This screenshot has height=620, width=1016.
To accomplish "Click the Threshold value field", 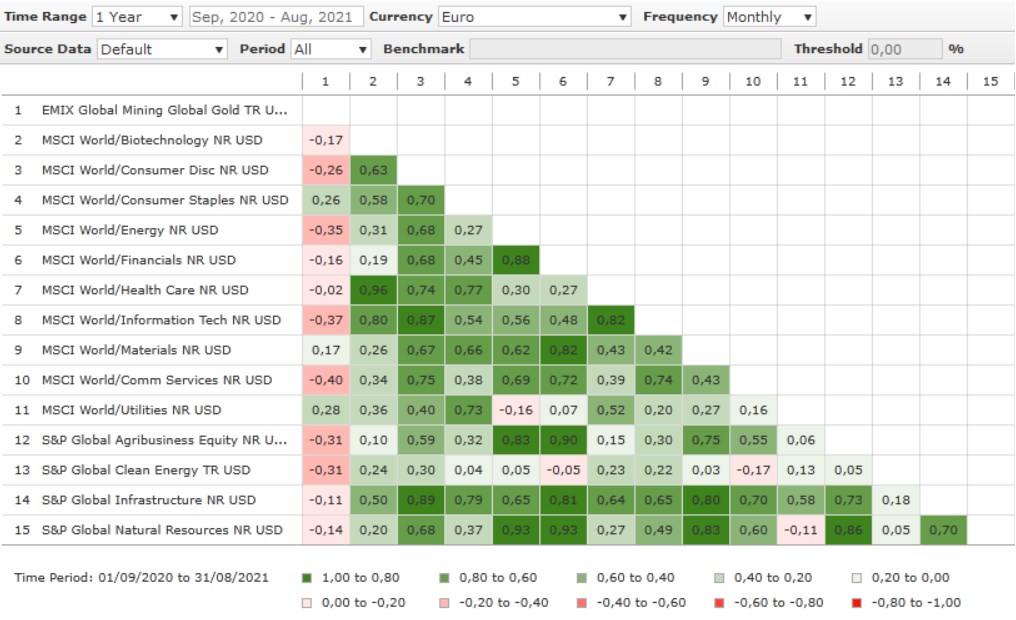I will 904,49.
